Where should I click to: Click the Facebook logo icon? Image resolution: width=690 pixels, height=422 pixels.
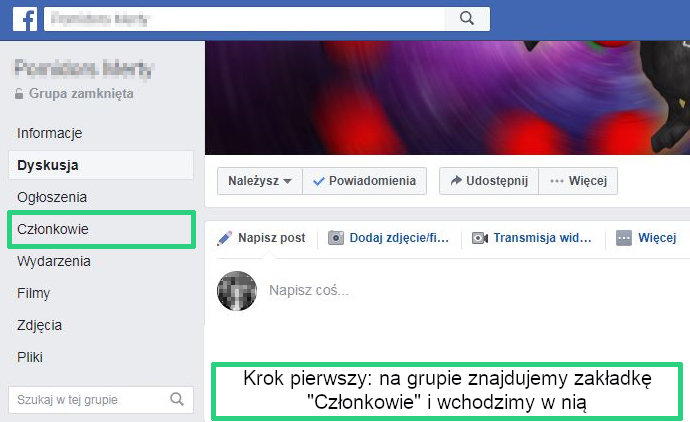(25, 19)
